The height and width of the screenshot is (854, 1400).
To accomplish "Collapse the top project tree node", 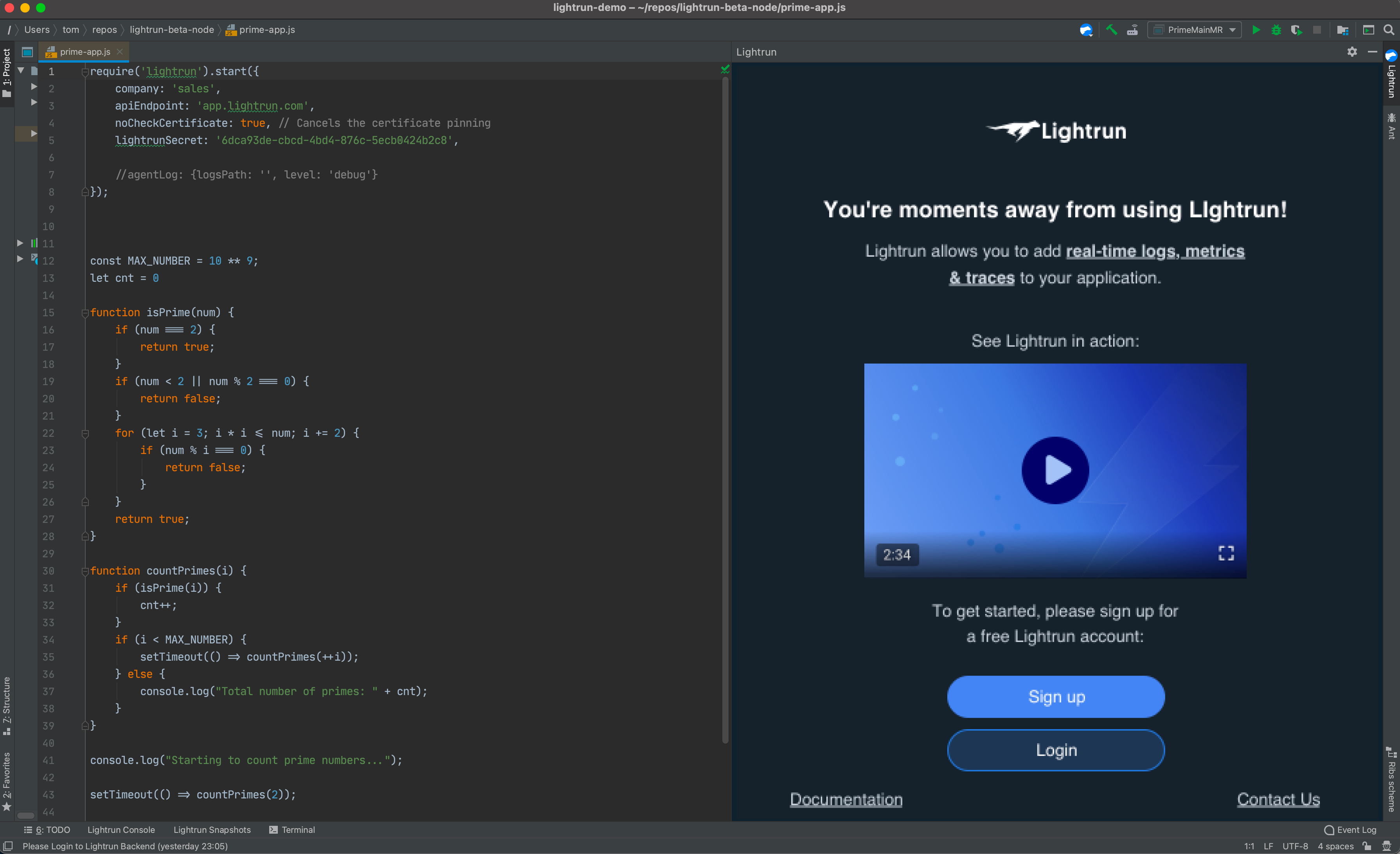I will pos(20,70).
